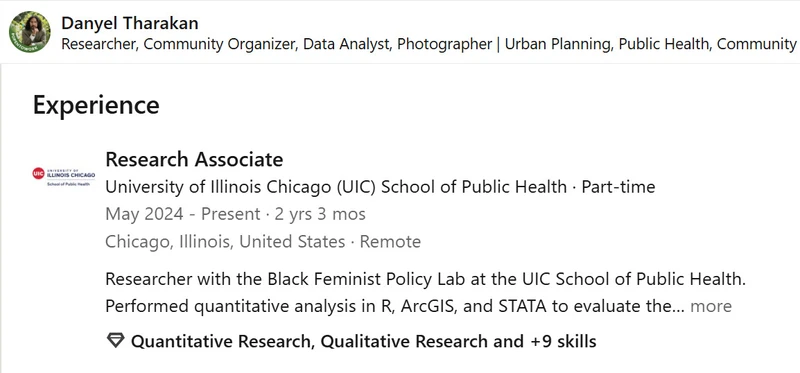Screen dimensions: 800x373
Task: Select the May 2024 start date text
Action: click(144, 214)
